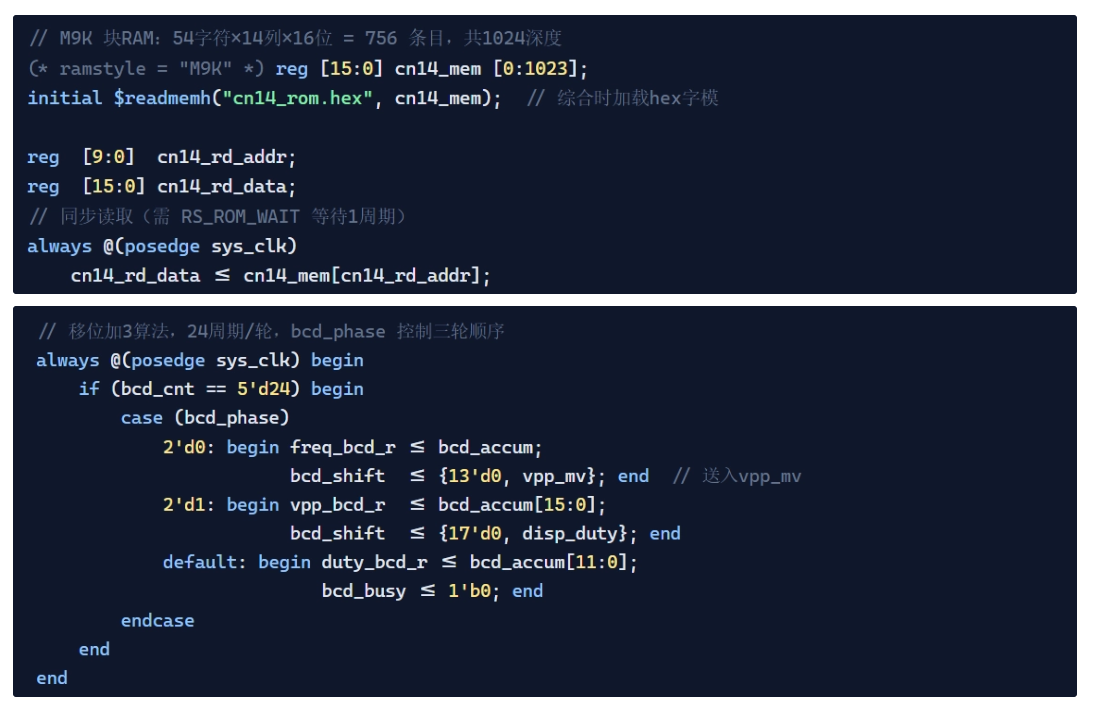Click the comment about loading hex font

click(622, 98)
